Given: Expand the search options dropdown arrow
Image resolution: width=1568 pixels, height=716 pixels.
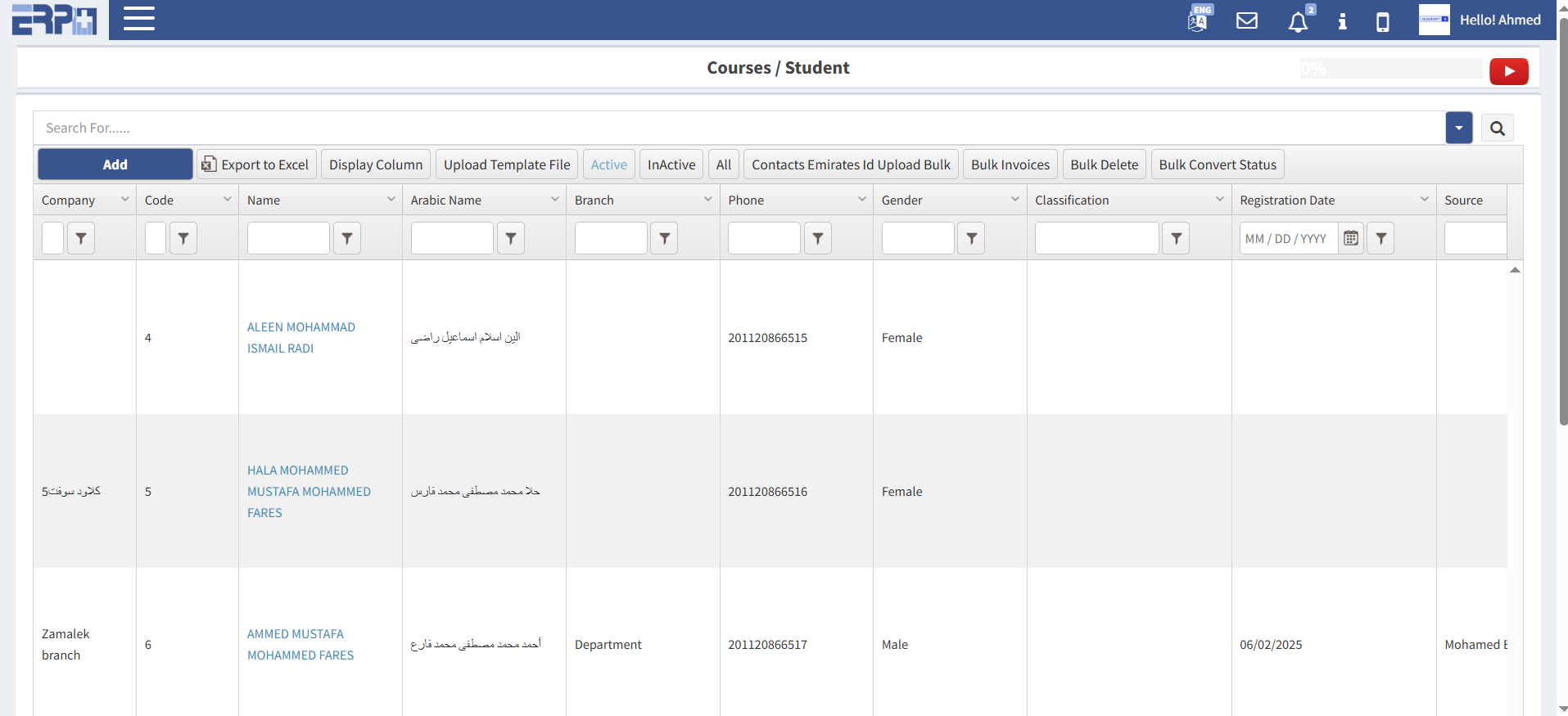Looking at the screenshot, I should pos(1458,128).
